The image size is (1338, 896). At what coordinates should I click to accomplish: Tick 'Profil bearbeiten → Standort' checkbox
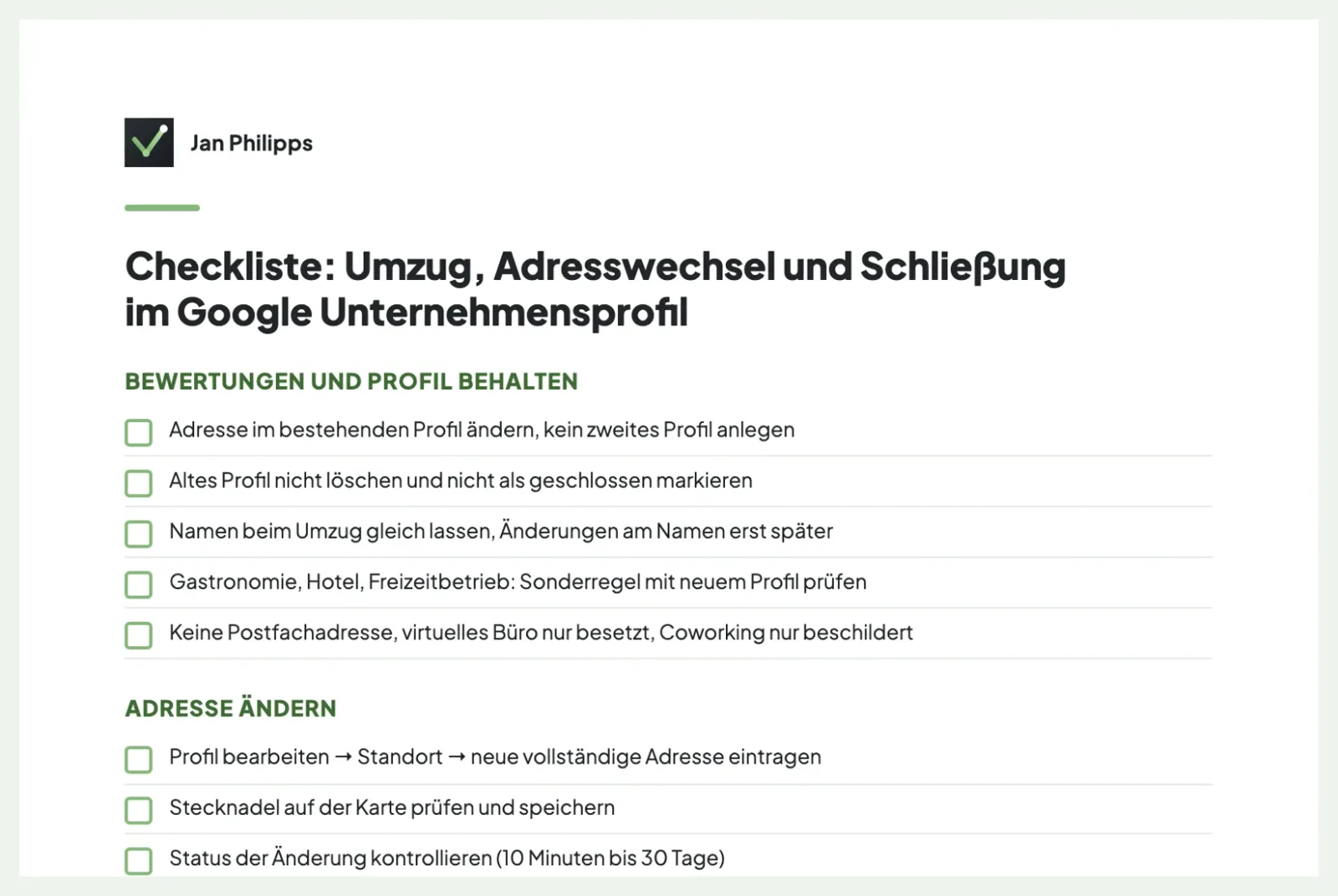pos(139,760)
